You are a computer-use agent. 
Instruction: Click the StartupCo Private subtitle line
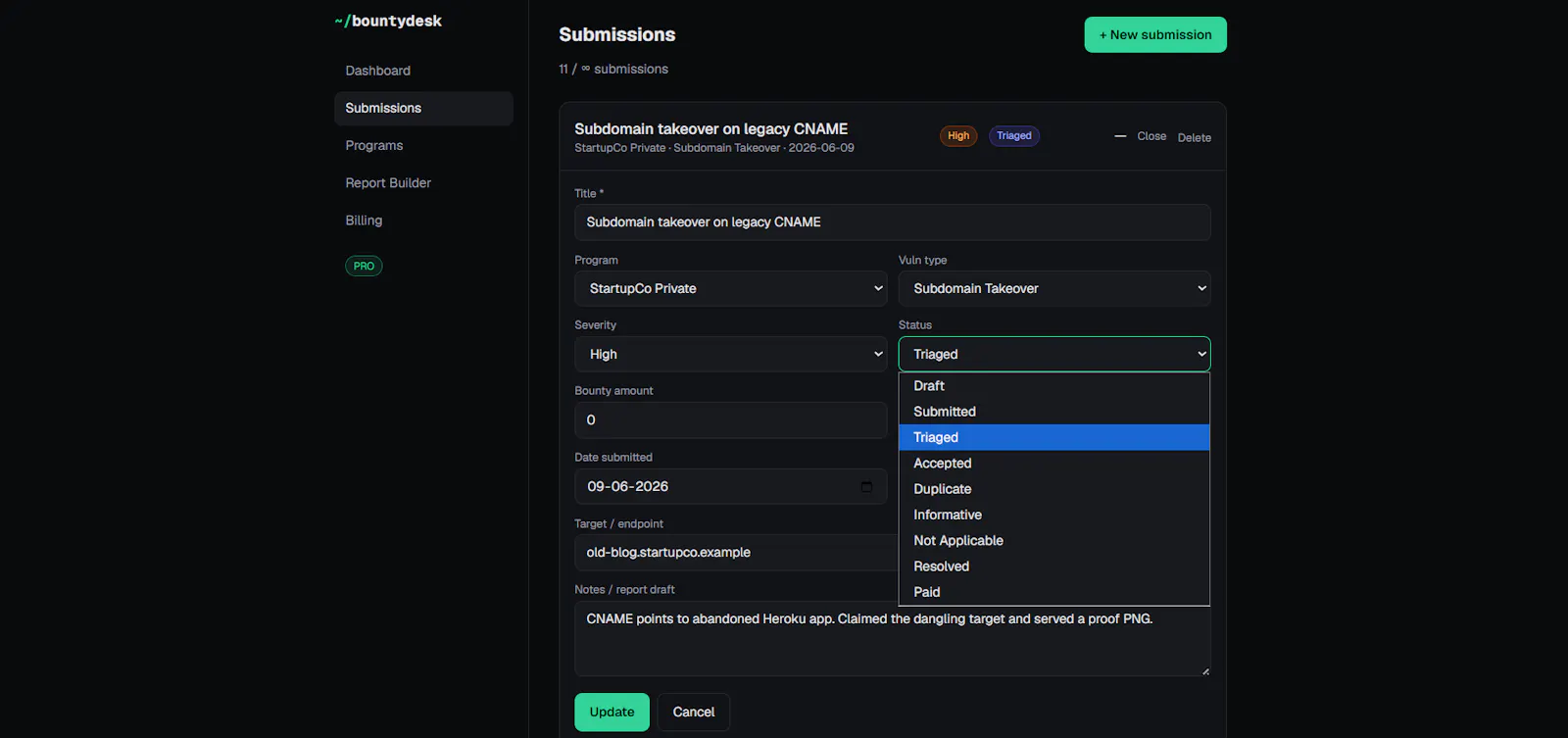click(714, 148)
